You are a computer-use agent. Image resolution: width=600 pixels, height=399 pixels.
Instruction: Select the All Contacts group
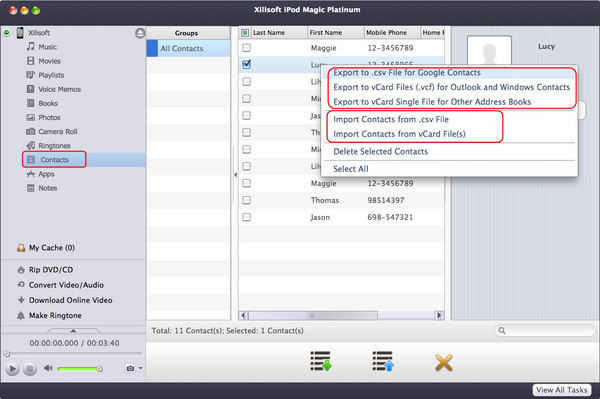(189, 49)
